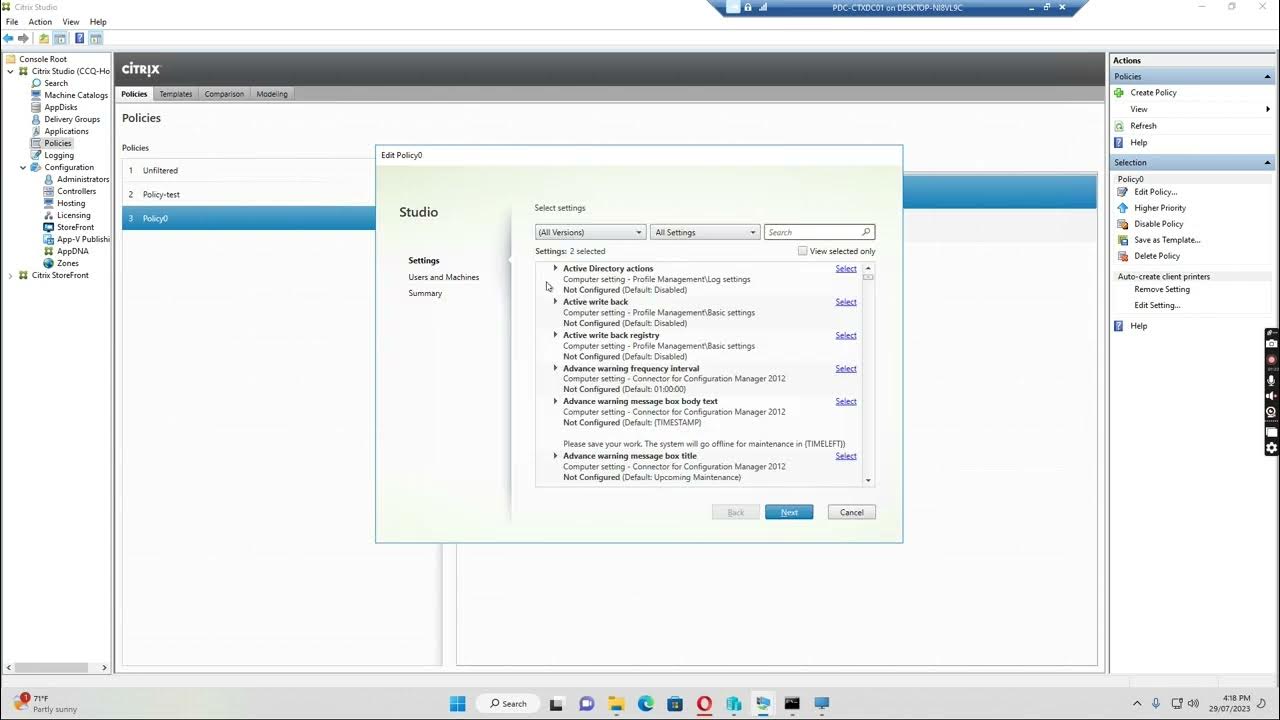The height and width of the screenshot is (720, 1280).
Task: Select AppDNA node in tree
Action: coord(72,251)
